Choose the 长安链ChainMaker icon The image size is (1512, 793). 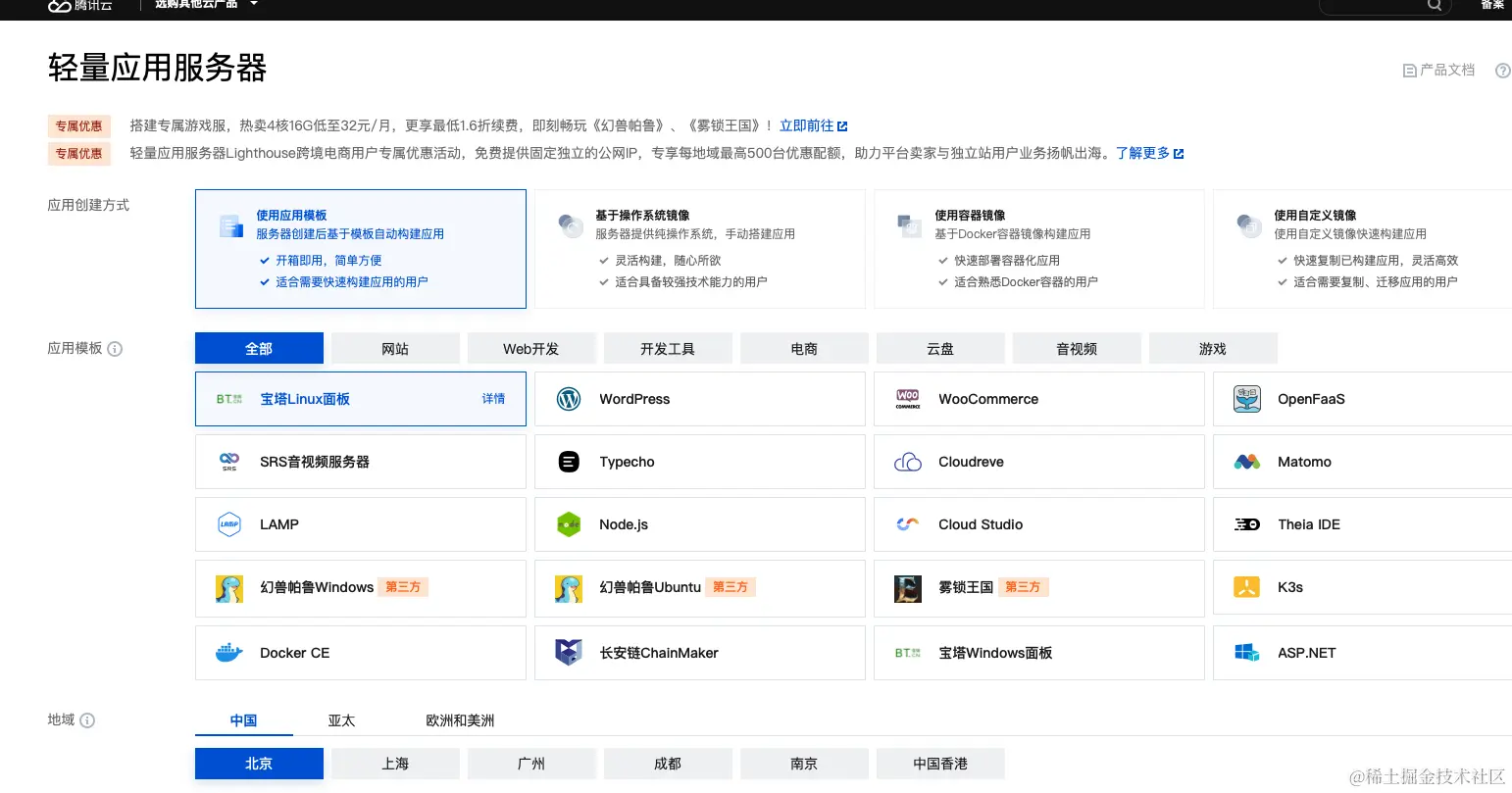click(x=569, y=653)
